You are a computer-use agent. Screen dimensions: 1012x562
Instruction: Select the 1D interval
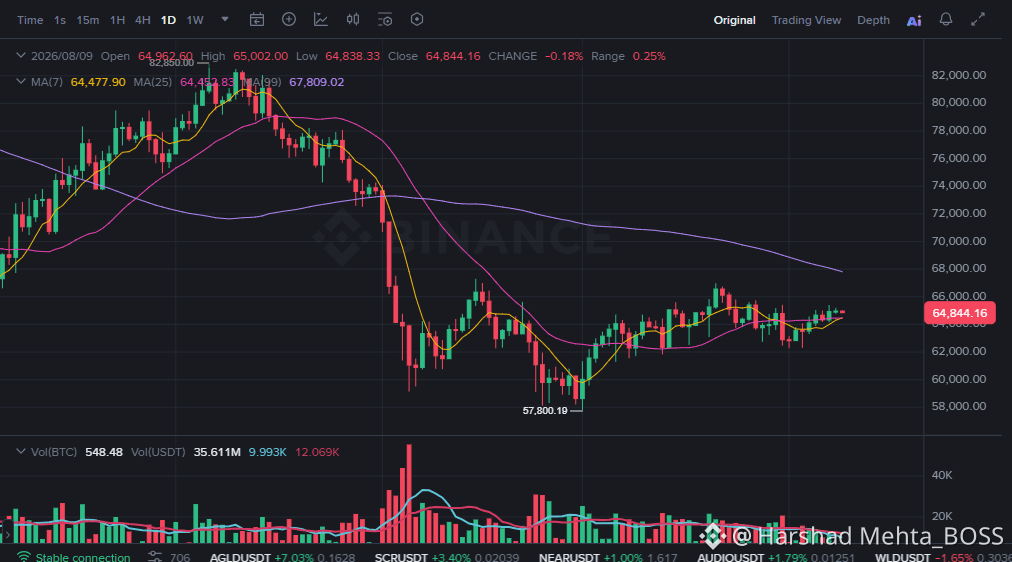[x=168, y=20]
